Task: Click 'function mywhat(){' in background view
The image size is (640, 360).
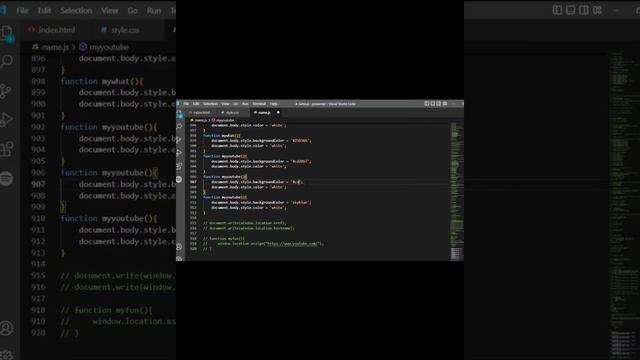Action: click(x=102, y=82)
